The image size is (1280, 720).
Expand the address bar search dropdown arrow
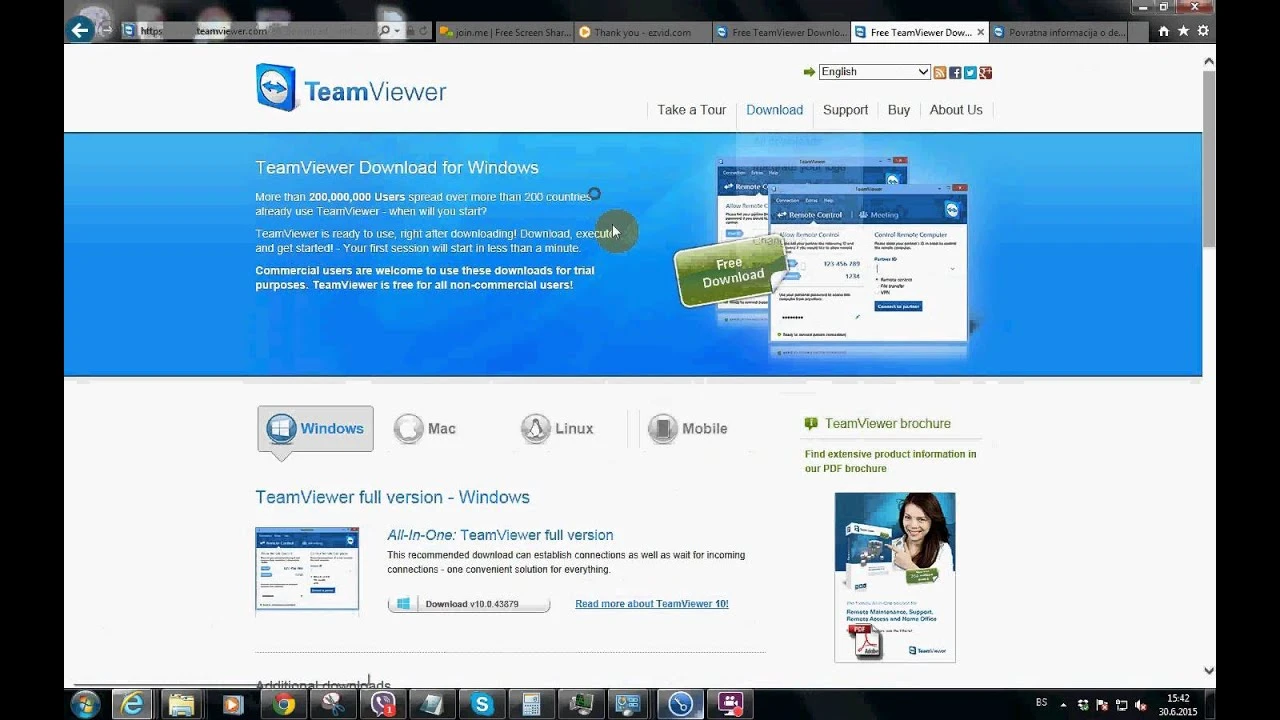(397, 31)
